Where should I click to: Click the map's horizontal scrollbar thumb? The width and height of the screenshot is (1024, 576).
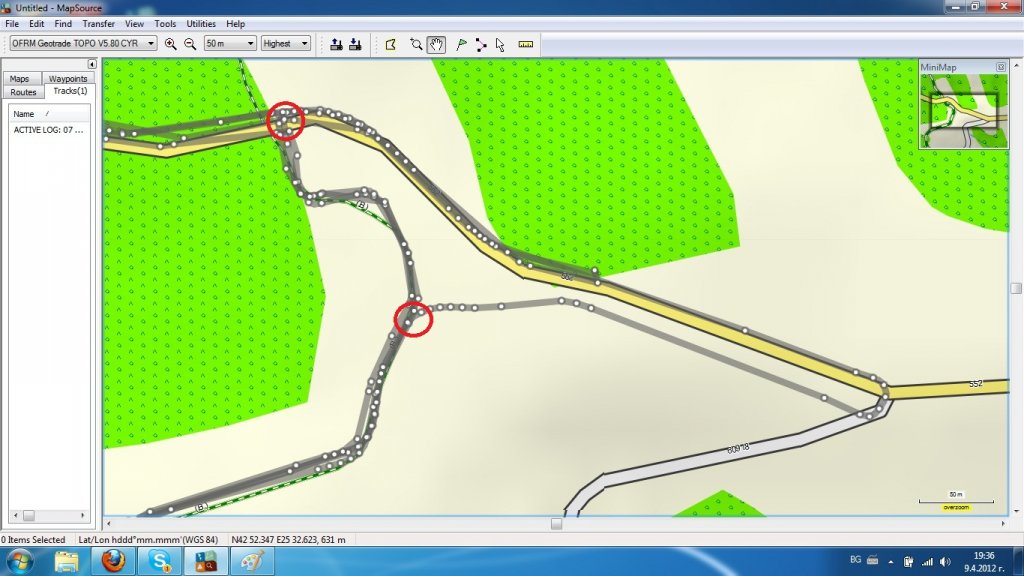pyautogui.click(x=556, y=524)
